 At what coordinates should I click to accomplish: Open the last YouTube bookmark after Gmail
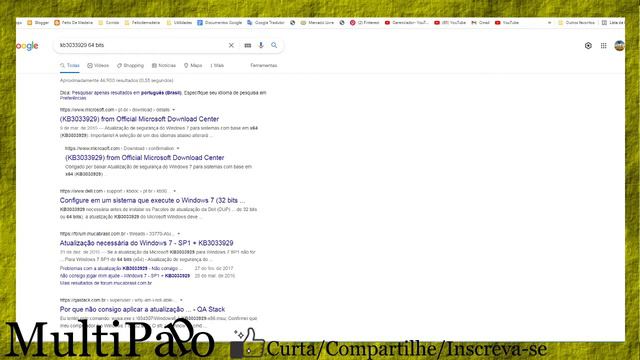click(x=507, y=23)
